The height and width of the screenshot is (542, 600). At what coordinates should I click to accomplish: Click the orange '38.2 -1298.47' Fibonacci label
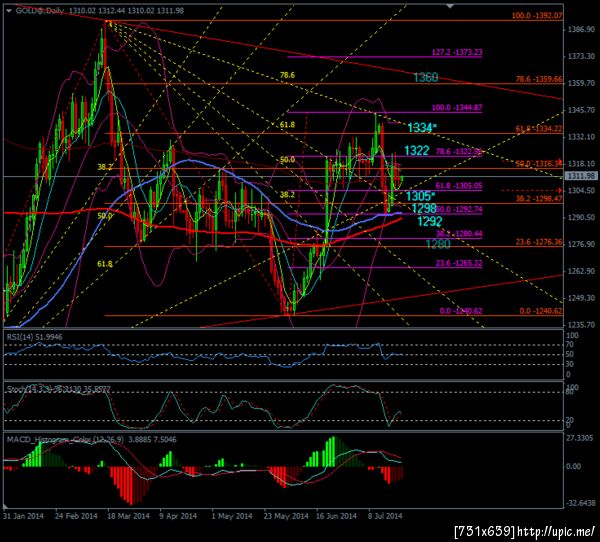[539, 198]
